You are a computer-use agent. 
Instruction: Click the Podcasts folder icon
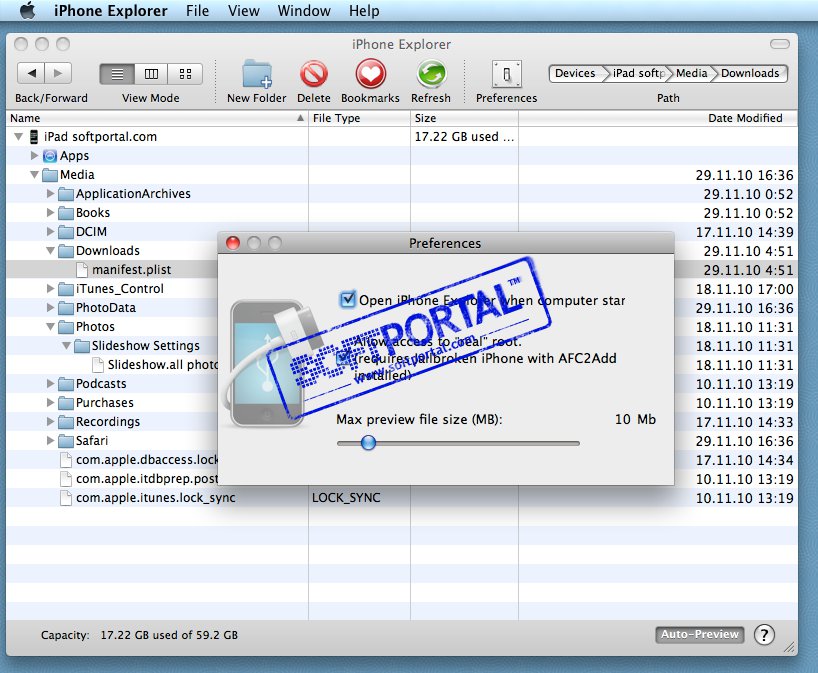point(66,384)
